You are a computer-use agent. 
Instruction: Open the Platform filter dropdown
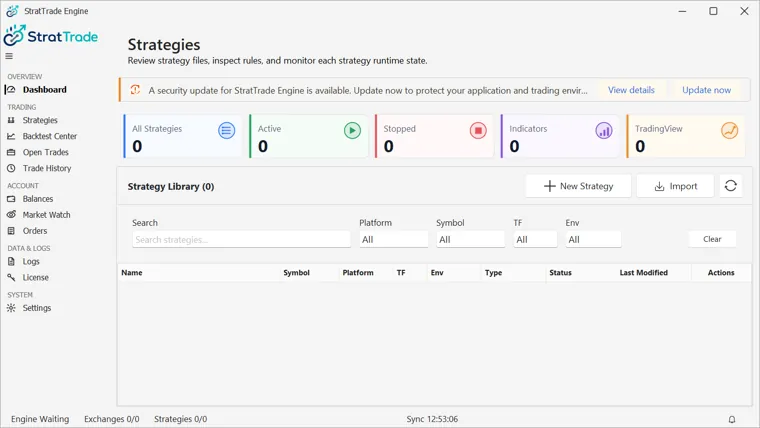(394, 239)
